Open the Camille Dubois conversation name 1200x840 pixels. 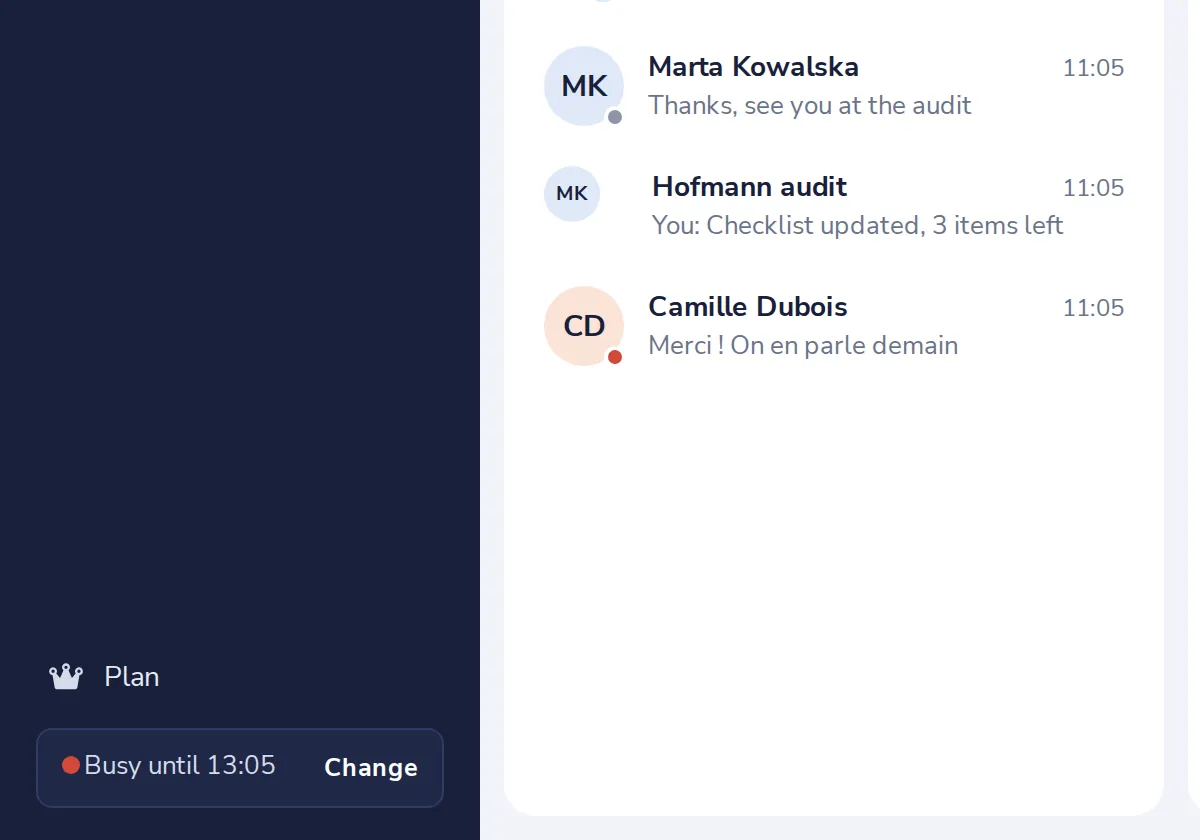tap(748, 307)
